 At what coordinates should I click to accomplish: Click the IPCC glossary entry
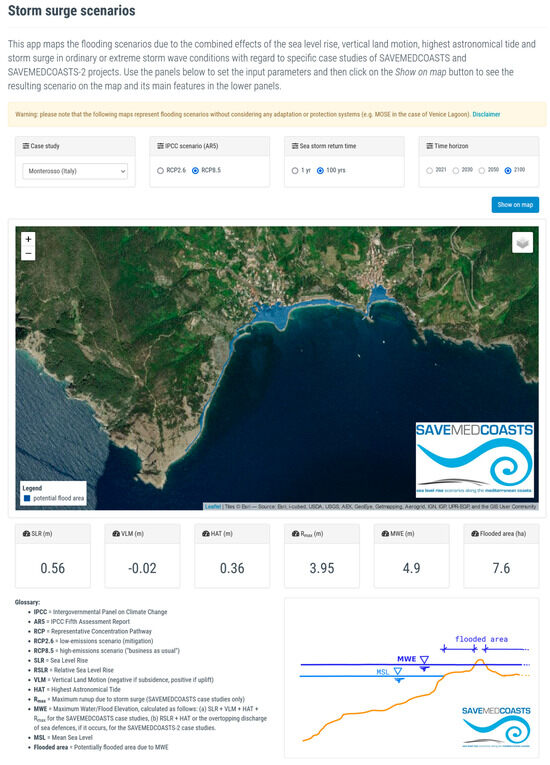101,612
